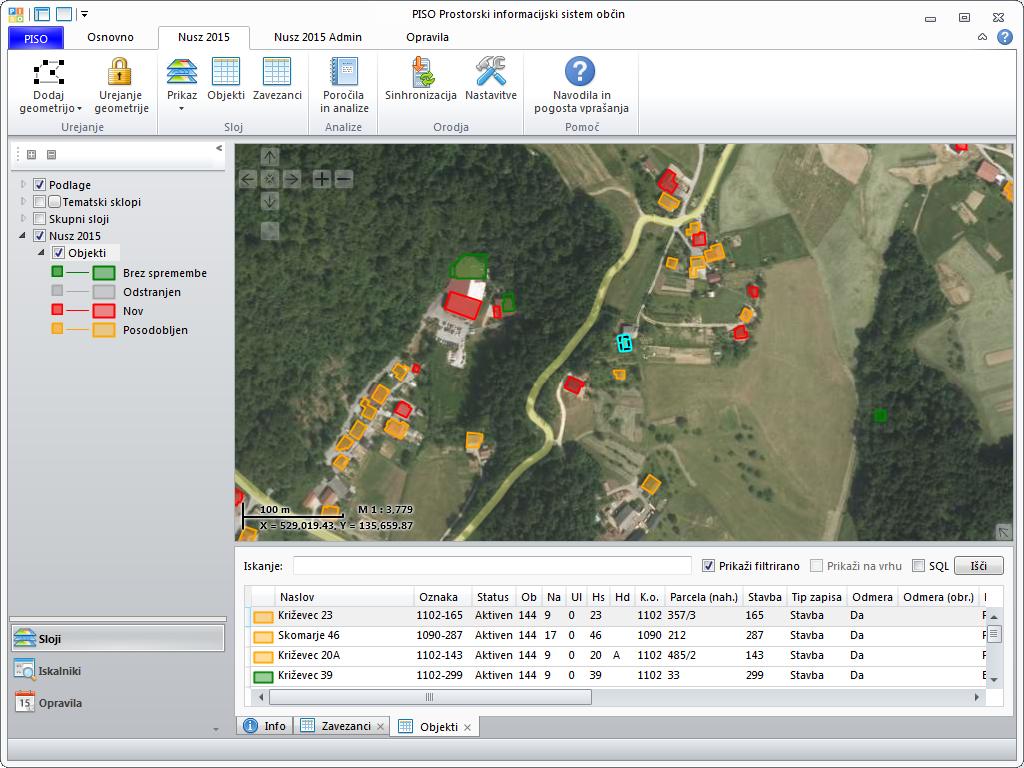This screenshot has height=768, width=1024.
Task: Toggle the Podlage layer checkbox
Action: pos(40,185)
